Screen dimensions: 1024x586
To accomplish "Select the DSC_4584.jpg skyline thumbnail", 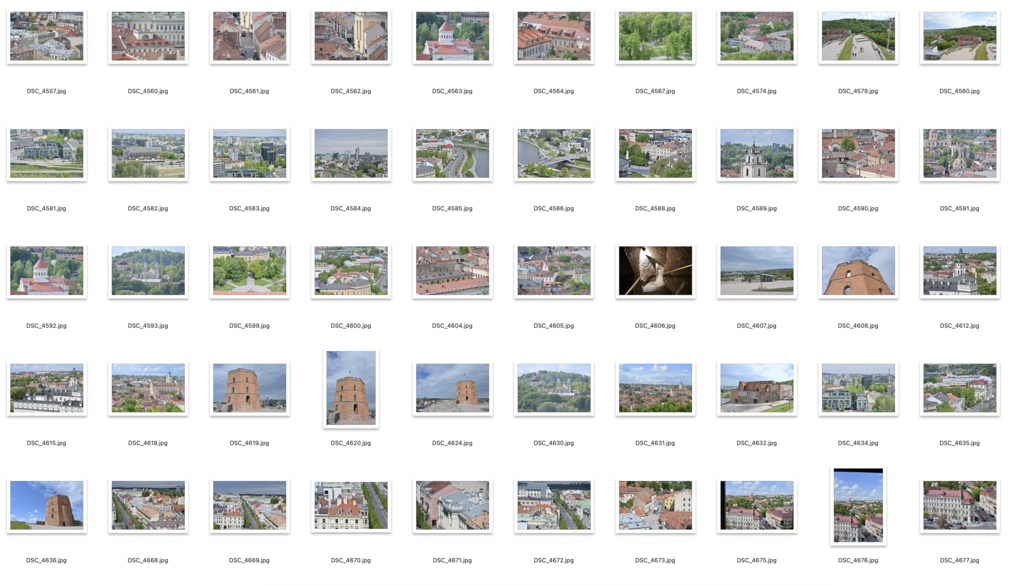I will click(351, 154).
